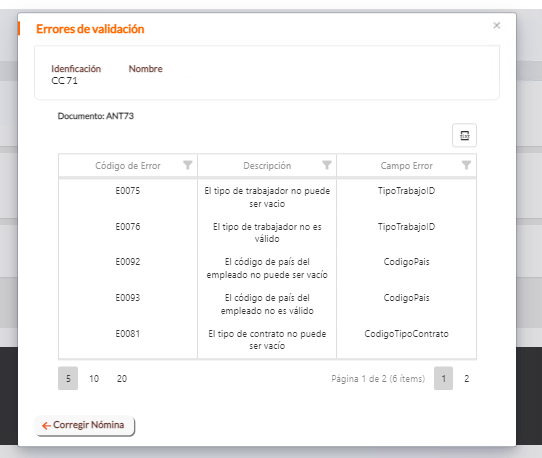
Task: Set page size to 20 items
Action: [122, 378]
